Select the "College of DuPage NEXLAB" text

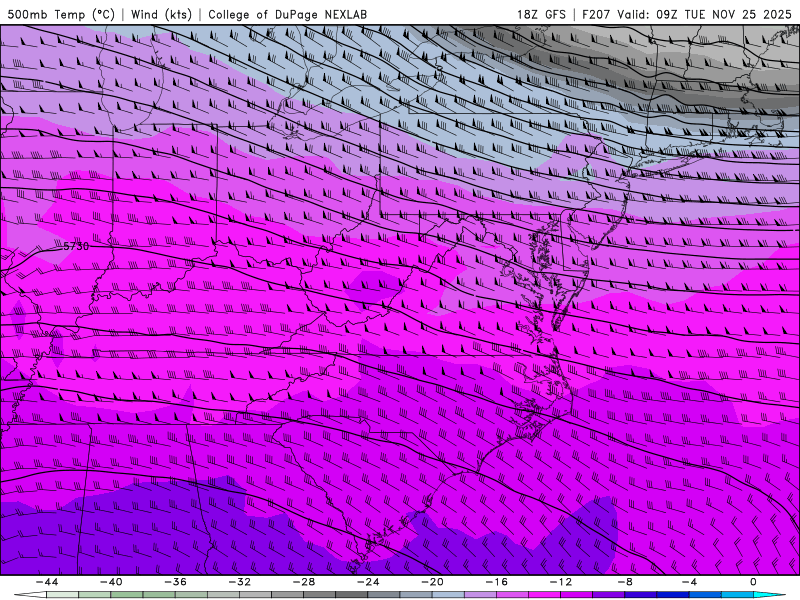pyautogui.click(x=287, y=14)
